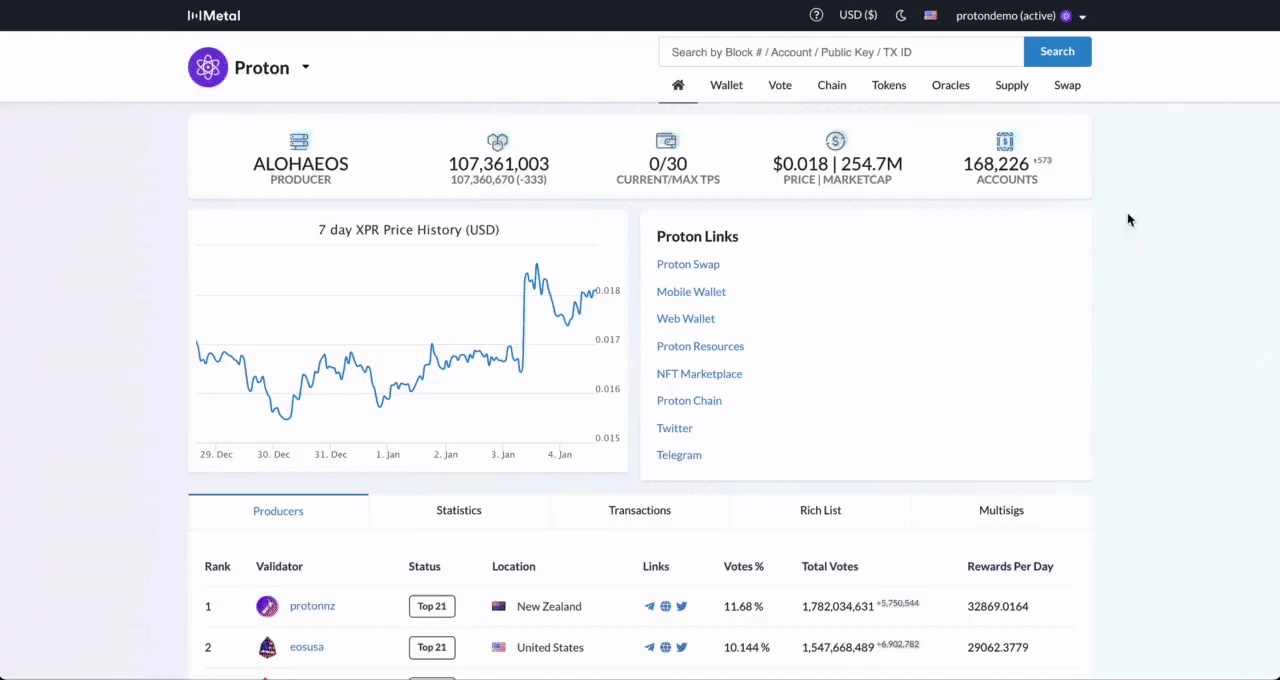This screenshot has height=680, width=1280.
Task: Click the United States flag in eosusa row
Action: click(499, 647)
